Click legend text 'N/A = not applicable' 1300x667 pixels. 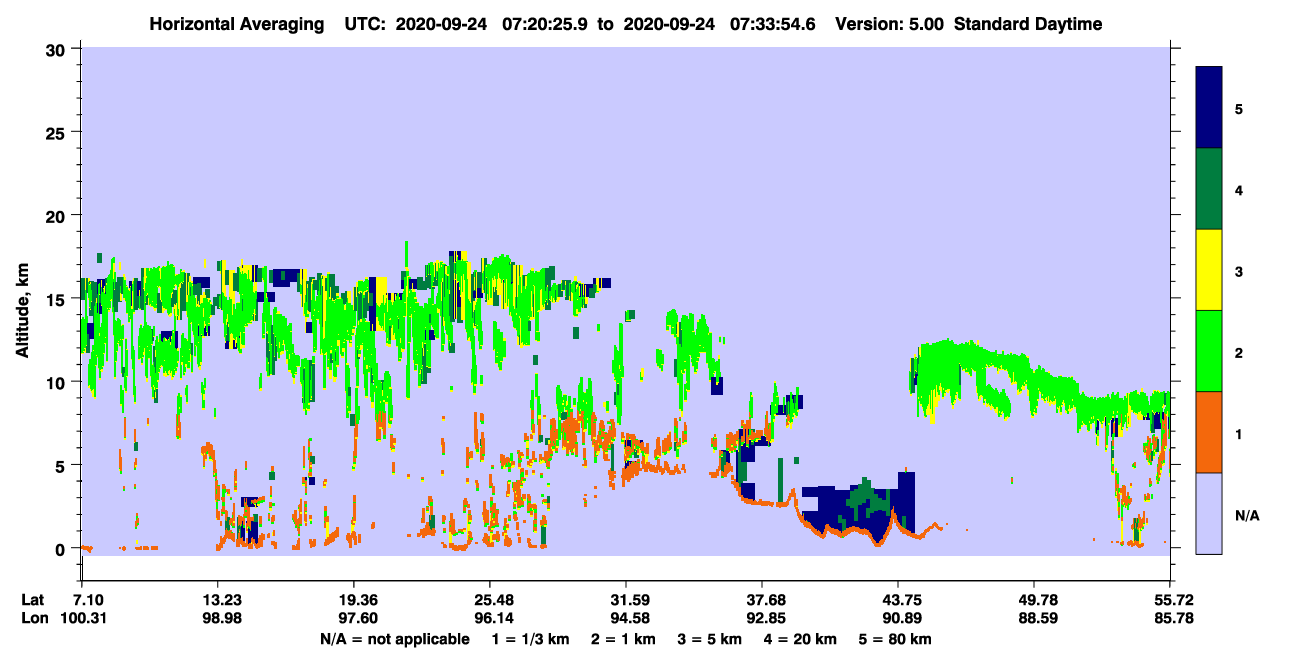[x=394, y=639]
